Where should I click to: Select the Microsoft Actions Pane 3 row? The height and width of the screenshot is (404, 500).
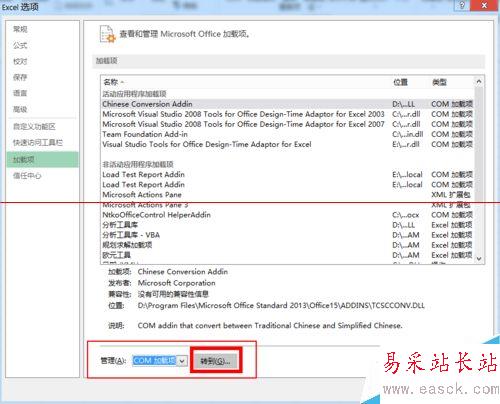[x=288, y=205]
